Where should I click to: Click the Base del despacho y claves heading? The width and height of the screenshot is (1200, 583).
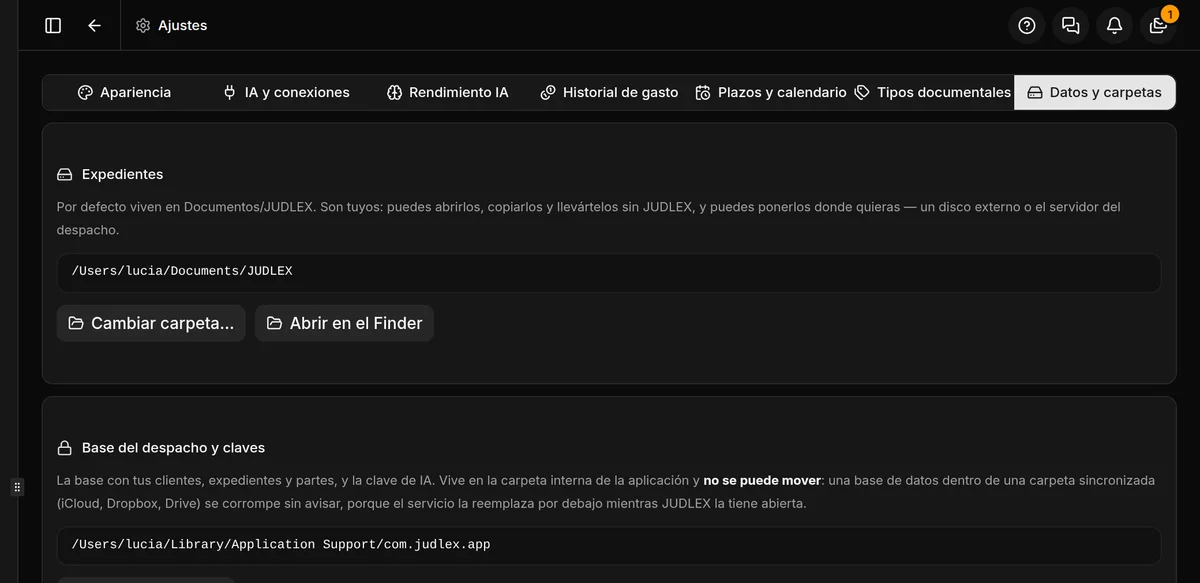(x=173, y=448)
